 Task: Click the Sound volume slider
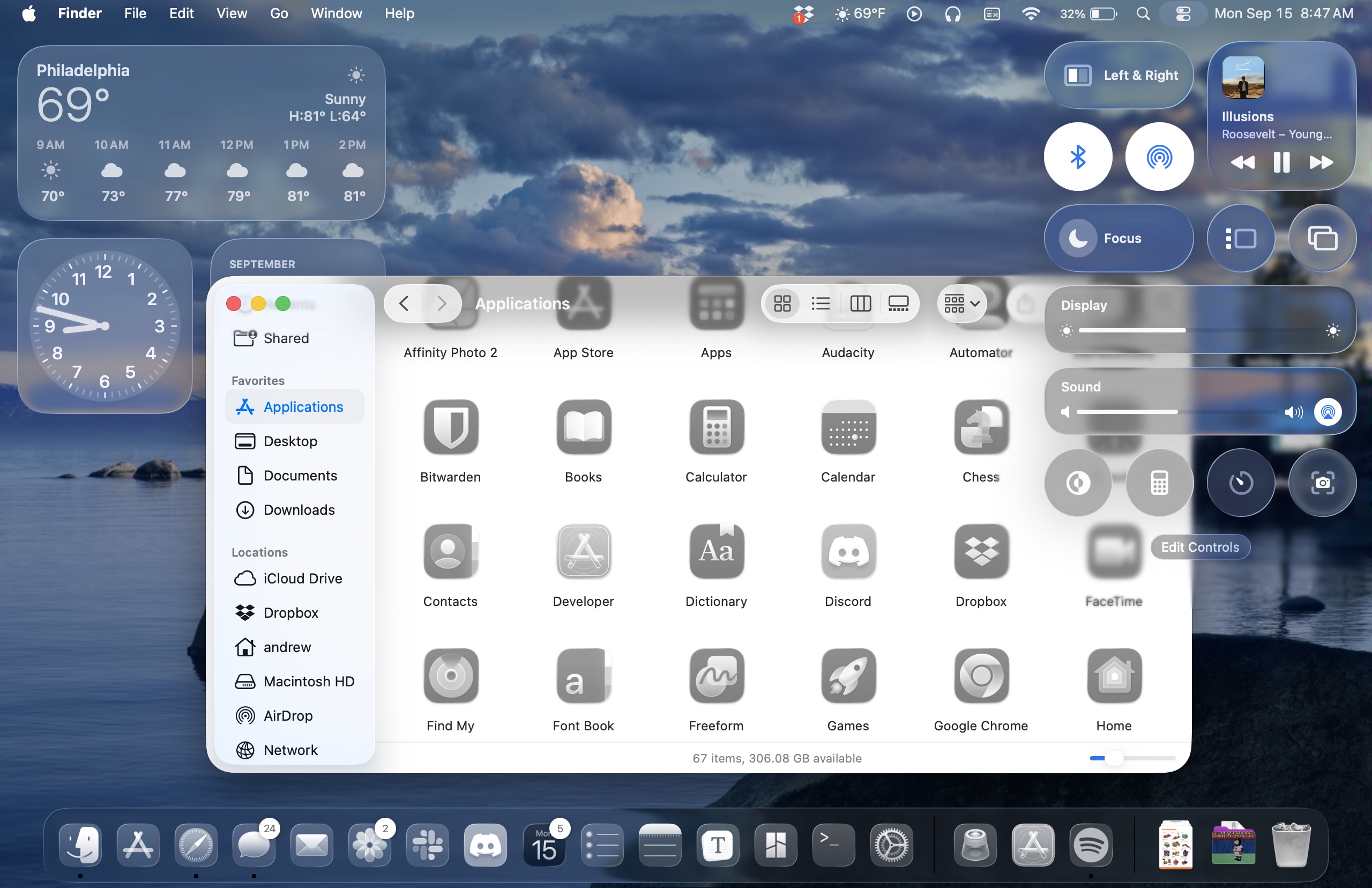[x=1175, y=412]
